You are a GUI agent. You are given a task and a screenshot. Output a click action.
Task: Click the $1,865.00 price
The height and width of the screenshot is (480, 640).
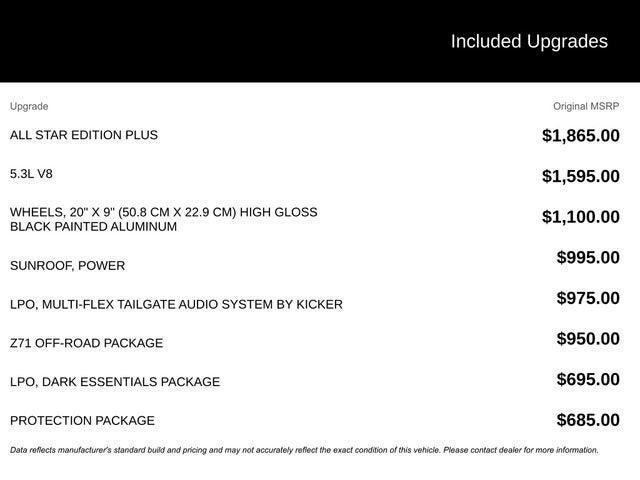580,135
